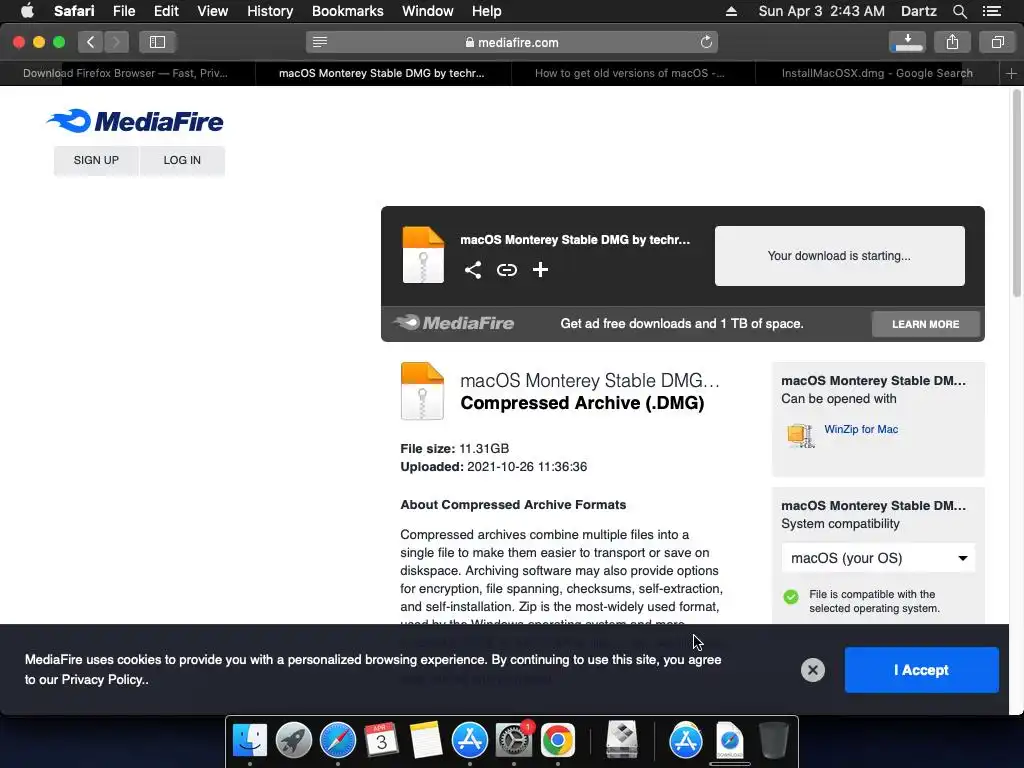Viewport: 1024px width, 768px height.
Task: Add a new Safari tab
Action: coord(1011,73)
